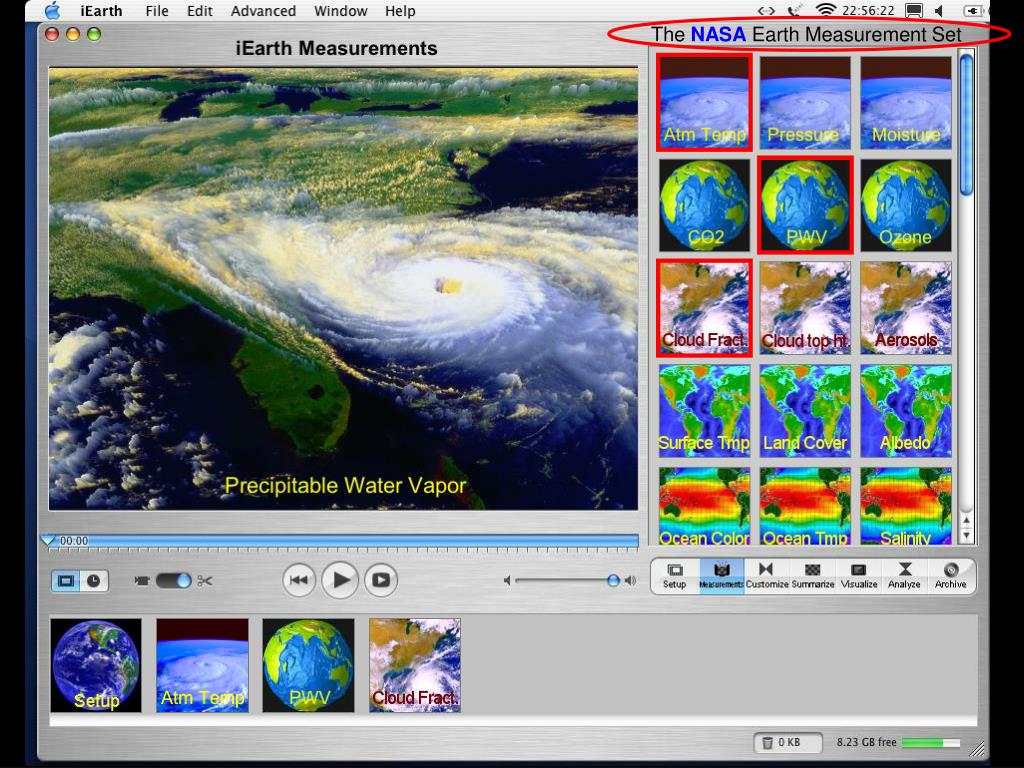
Task: Select the Cloud Fract. clip in the bottom shelf
Action: (x=415, y=665)
